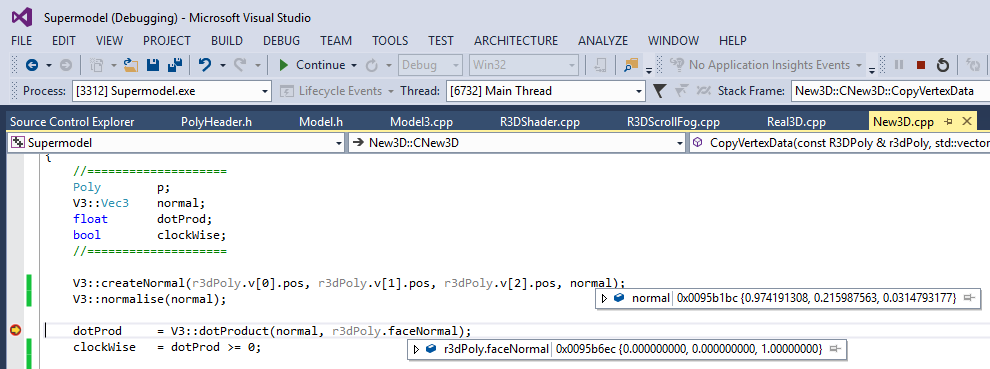990x369 pixels.
Task: Click the thread filter funnel icon
Action: [659, 91]
